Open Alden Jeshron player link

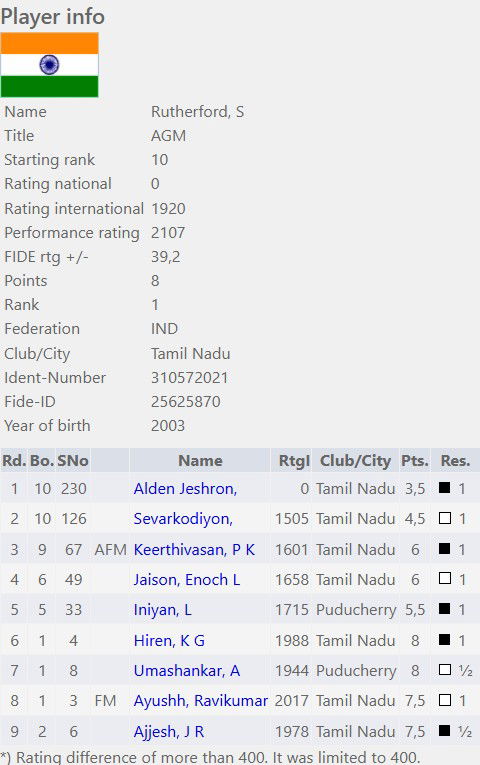185,488
